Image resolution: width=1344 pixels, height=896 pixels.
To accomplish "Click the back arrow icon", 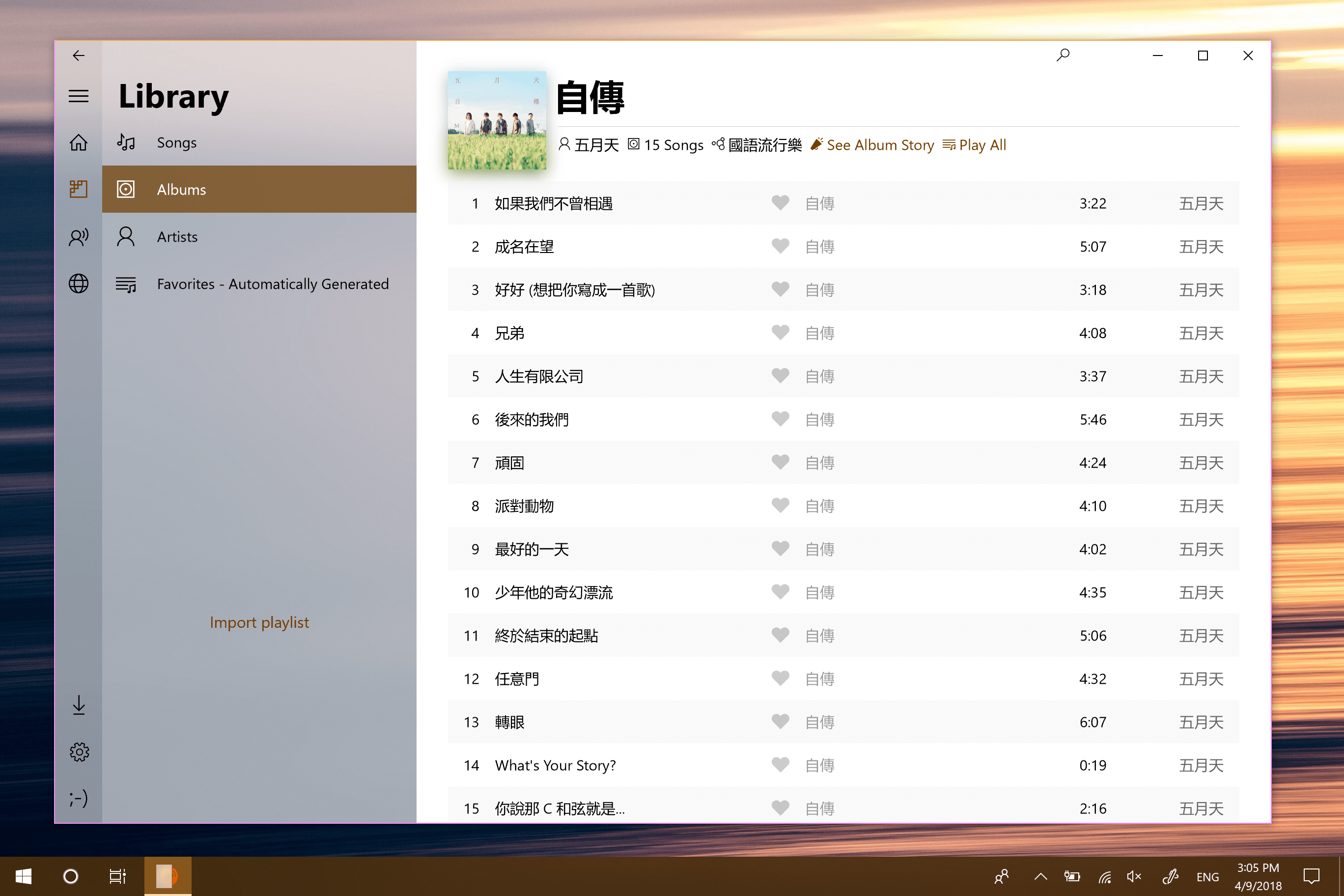I will point(78,56).
